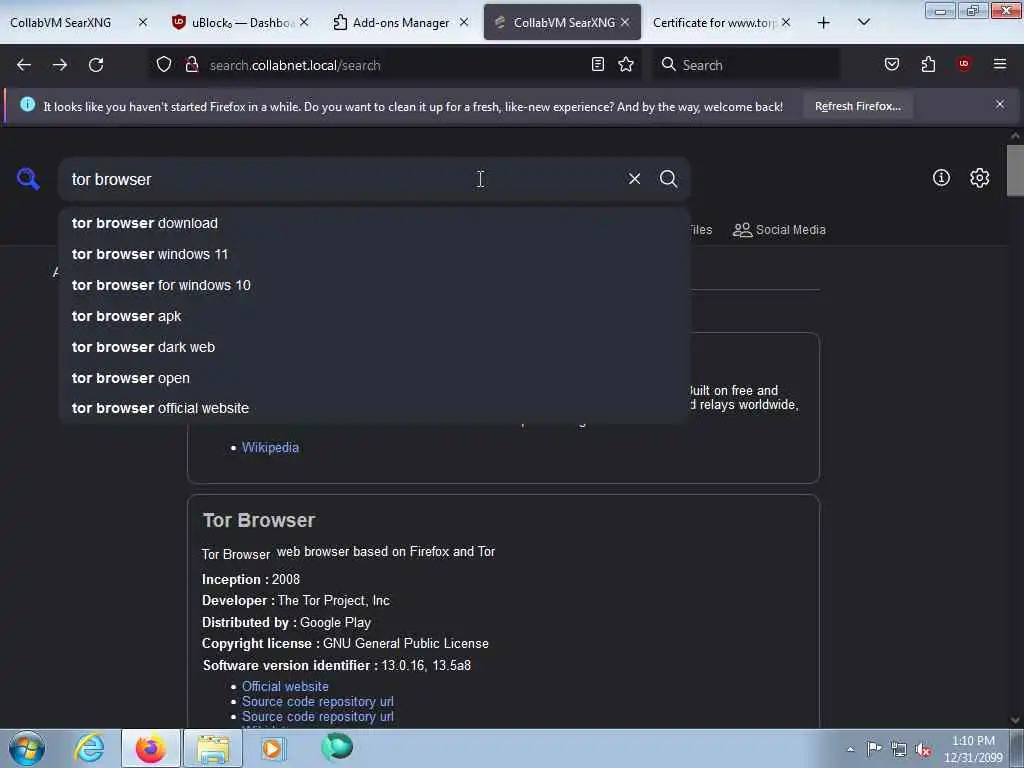
Task: Dismiss the Refresh Firefox notification bar
Action: click(x=1000, y=104)
